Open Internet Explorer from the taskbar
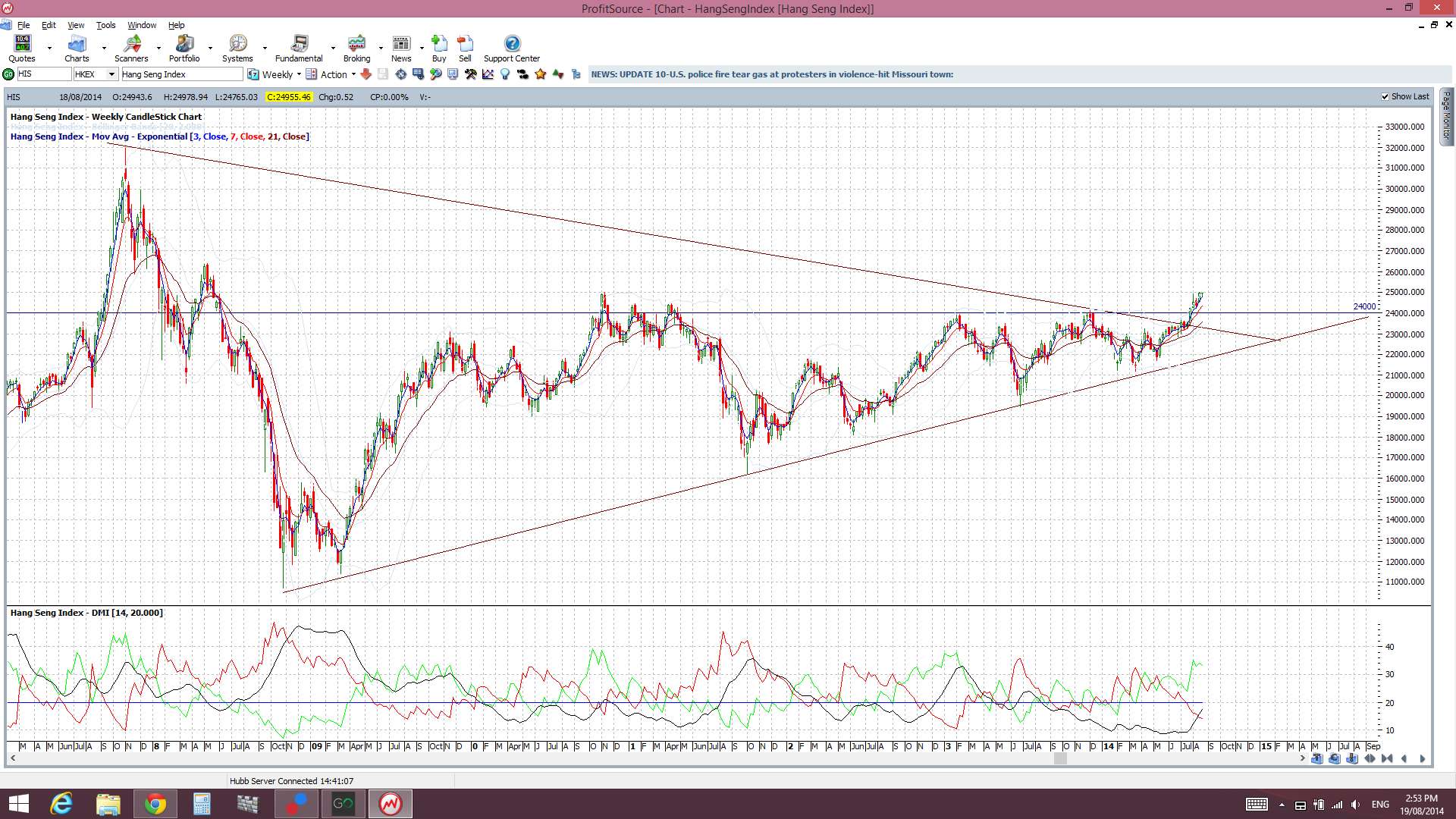Image resolution: width=1456 pixels, height=819 pixels. tap(61, 804)
